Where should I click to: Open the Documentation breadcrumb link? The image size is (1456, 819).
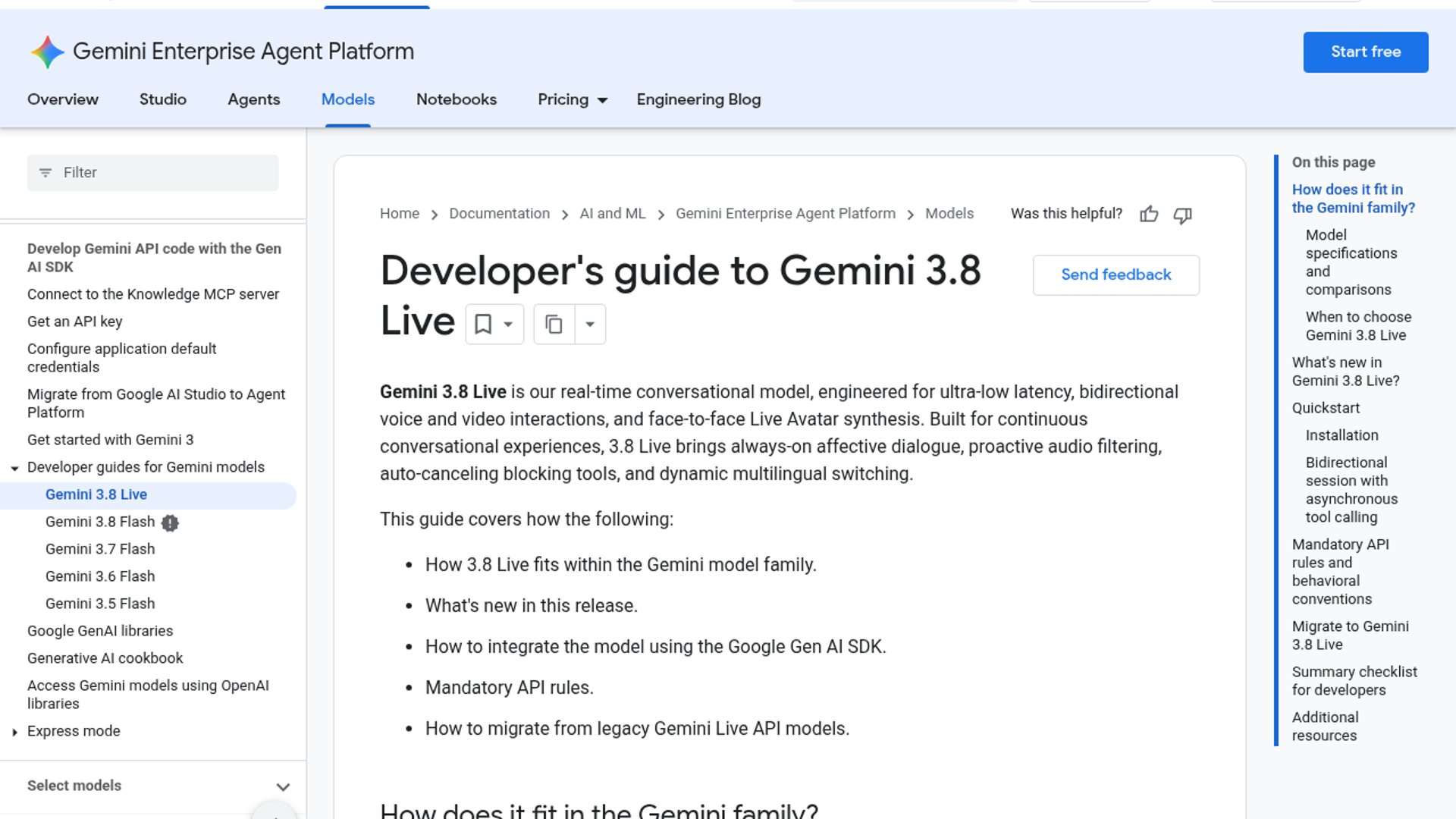tap(500, 214)
